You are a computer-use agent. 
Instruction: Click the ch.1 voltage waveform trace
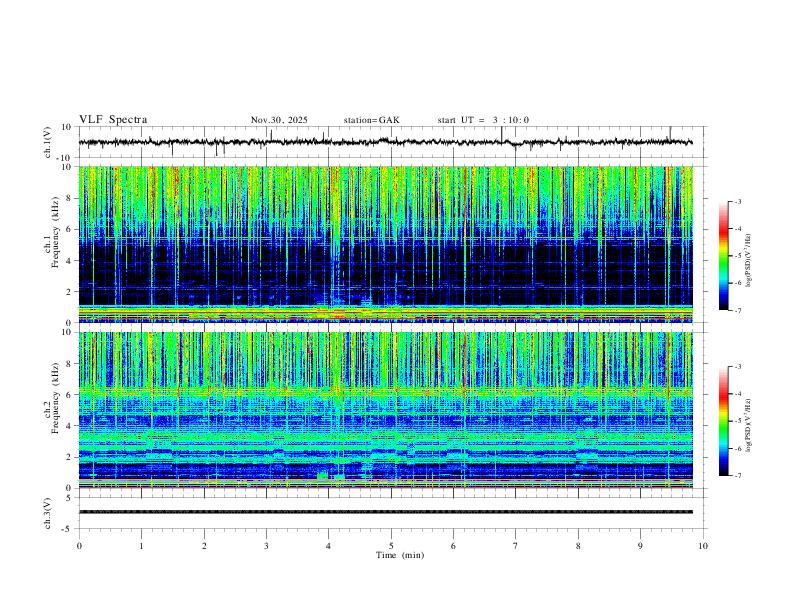pos(385,142)
